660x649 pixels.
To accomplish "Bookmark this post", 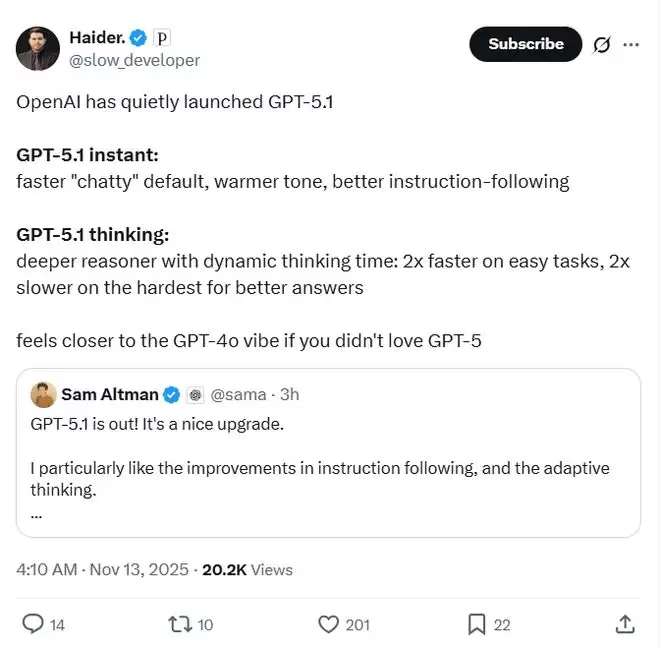I will tap(477, 624).
